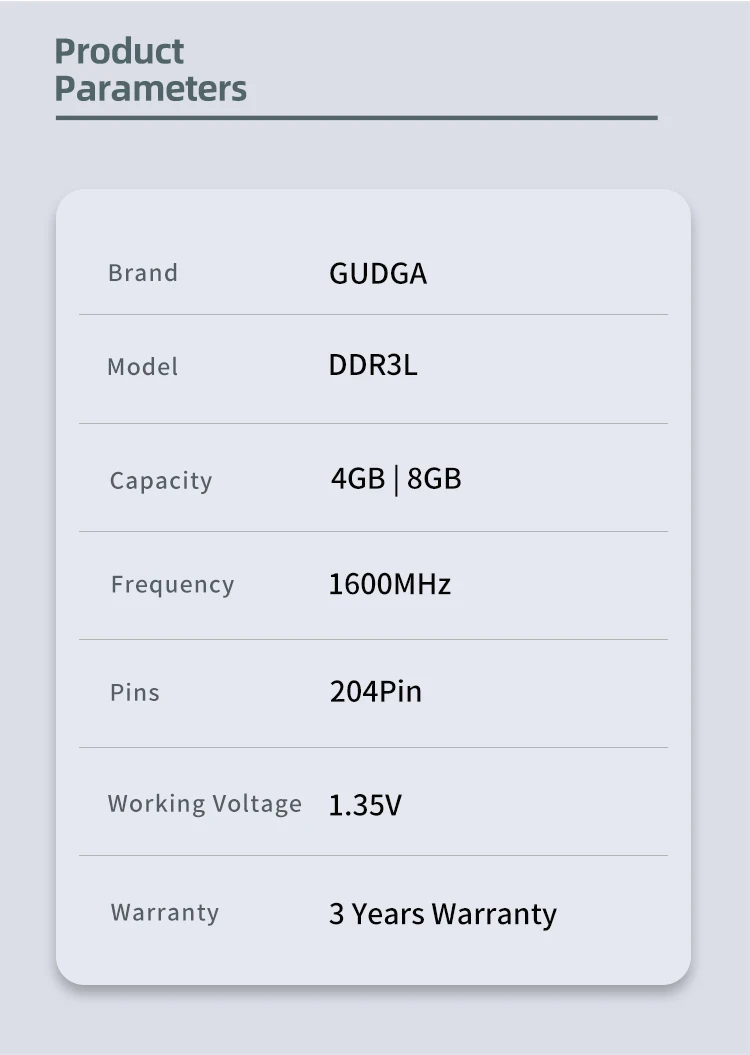Select the Frequency row label
Image resolution: width=750 pixels, height=1055 pixels.
click(x=172, y=585)
